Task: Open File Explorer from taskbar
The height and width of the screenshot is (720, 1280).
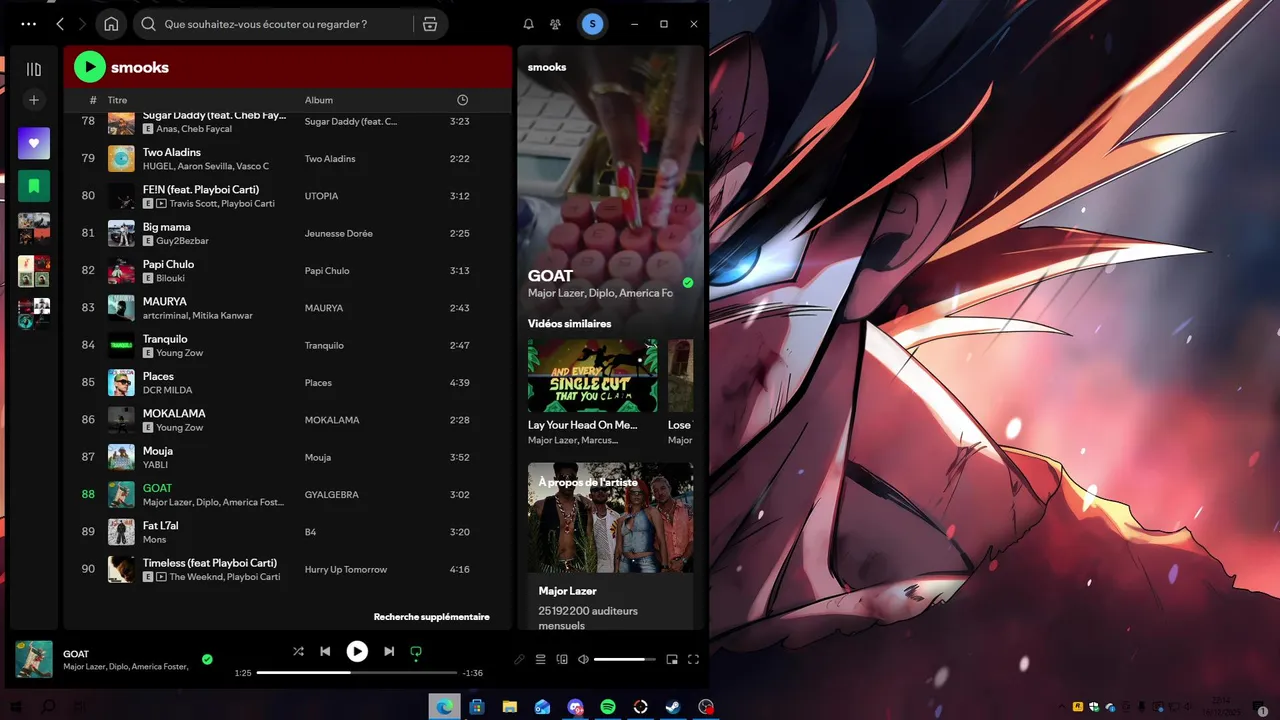Action: coord(510,706)
